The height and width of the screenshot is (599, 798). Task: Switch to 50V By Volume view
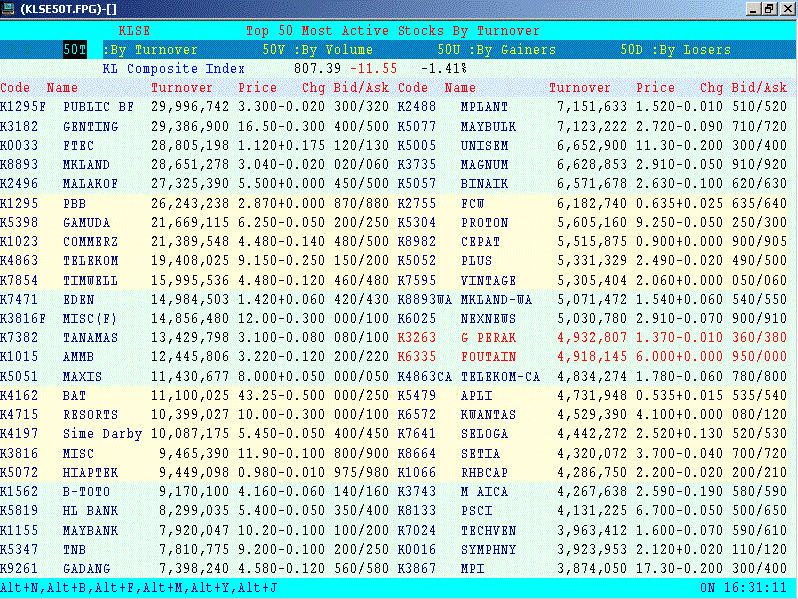click(x=318, y=50)
